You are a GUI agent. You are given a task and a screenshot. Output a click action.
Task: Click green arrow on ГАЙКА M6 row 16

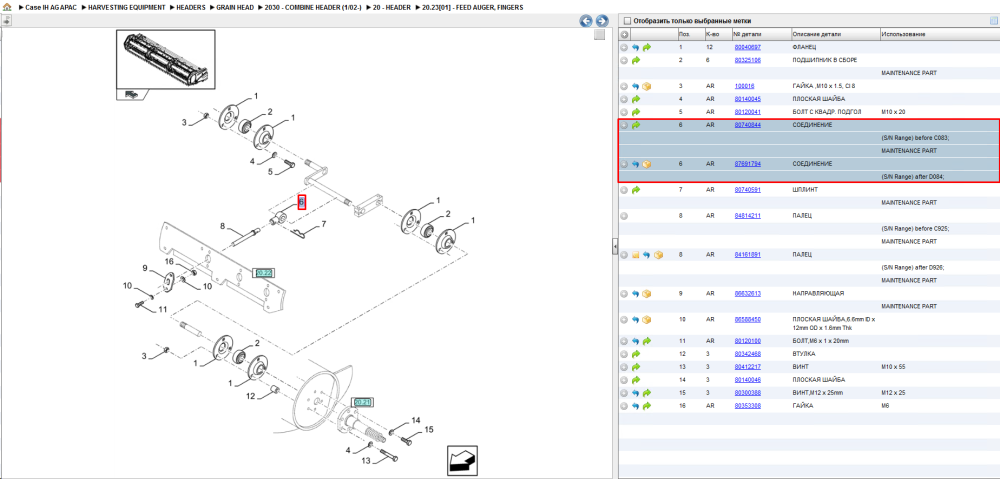[x=647, y=405]
